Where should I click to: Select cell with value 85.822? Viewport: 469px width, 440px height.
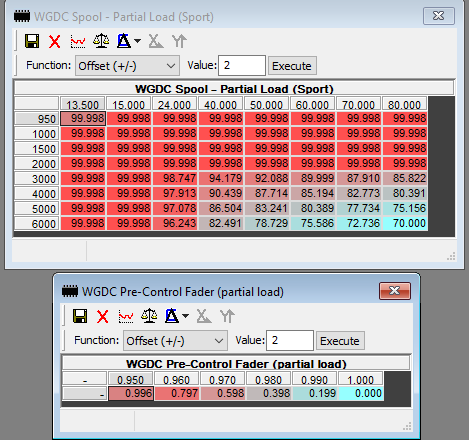pyautogui.click(x=405, y=178)
